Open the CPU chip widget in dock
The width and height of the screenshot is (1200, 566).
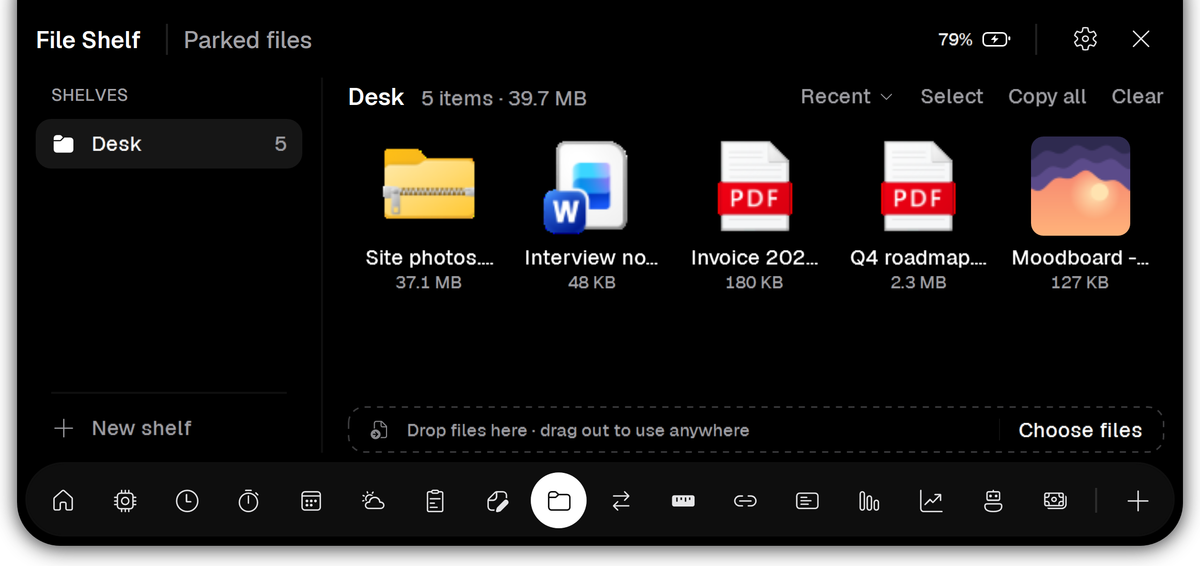pyautogui.click(x=125, y=501)
